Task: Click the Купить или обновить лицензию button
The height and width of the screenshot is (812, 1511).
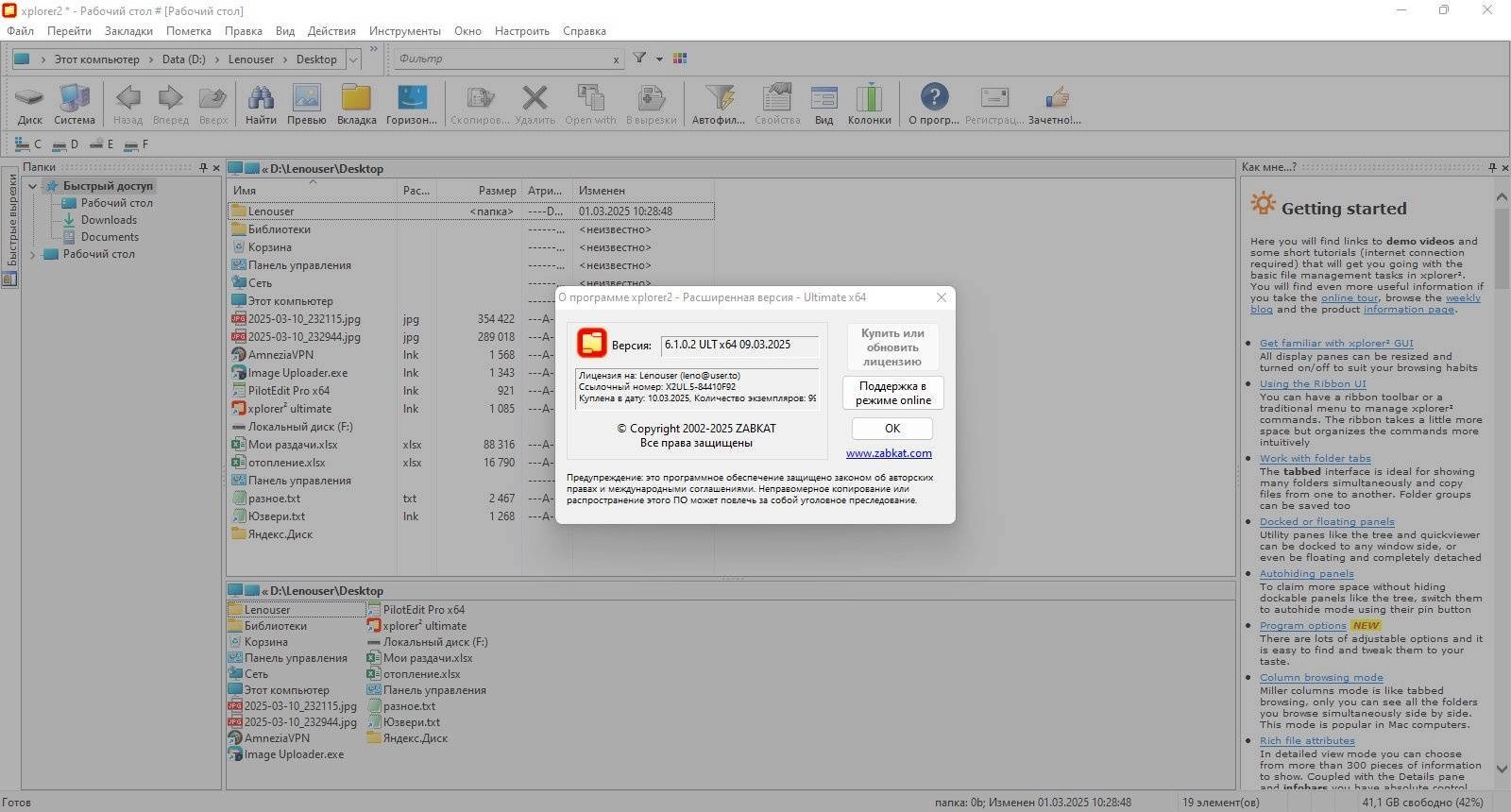Action: click(x=892, y=347)
